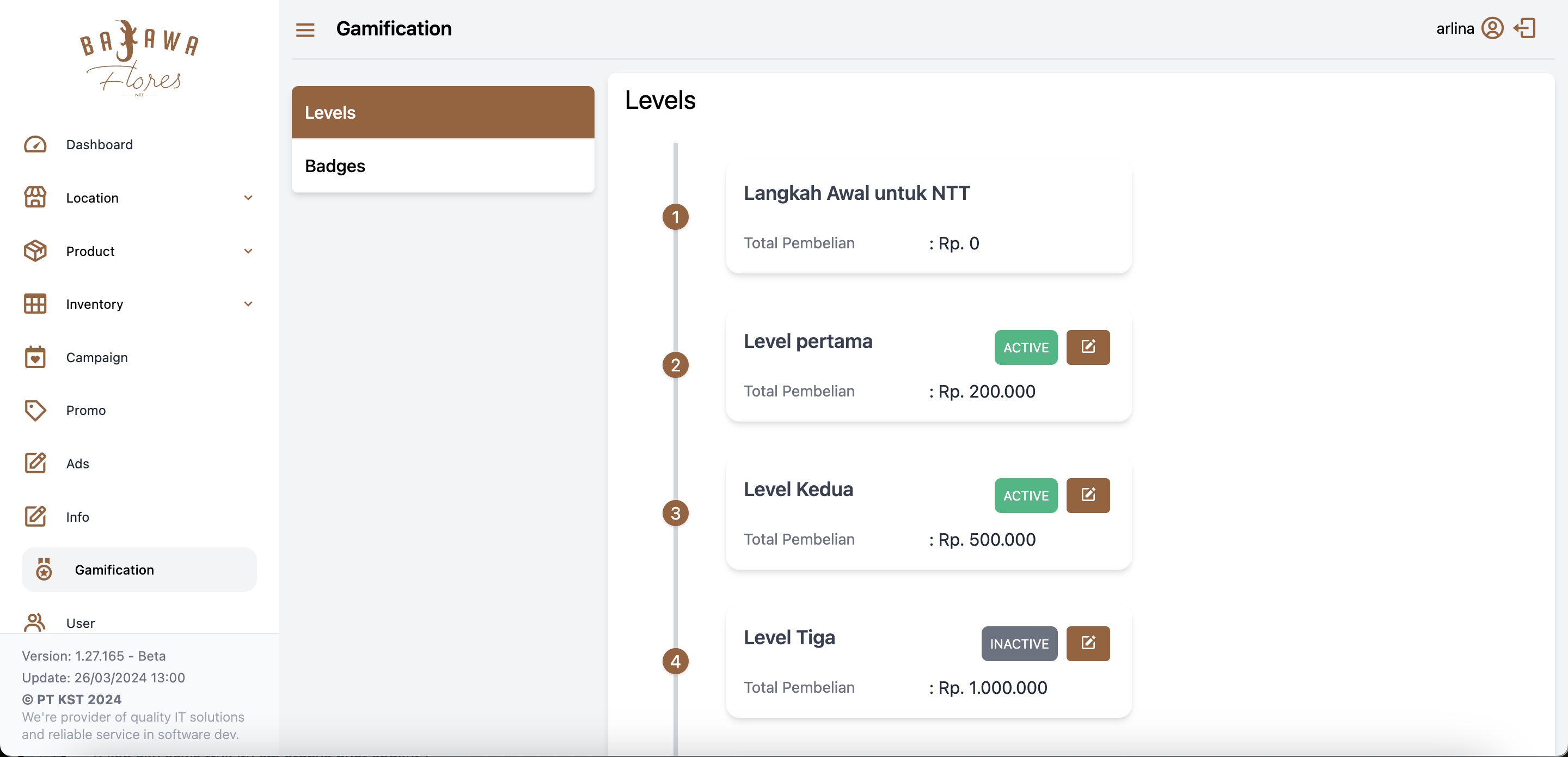Expand the Inventory submenu chevron
This screenshot has width=1568, height=757.
248,304
